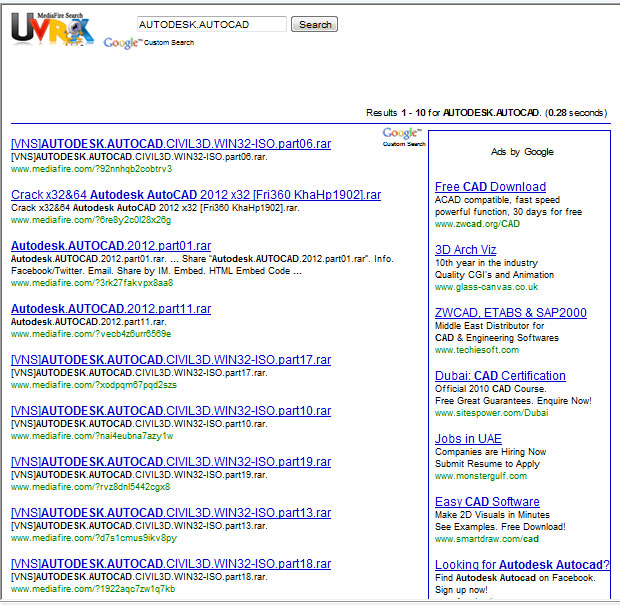Click the mediafire.com/?xodpqm67pqd2szs URL
620x605 pixels.
[x=94, y=385]
